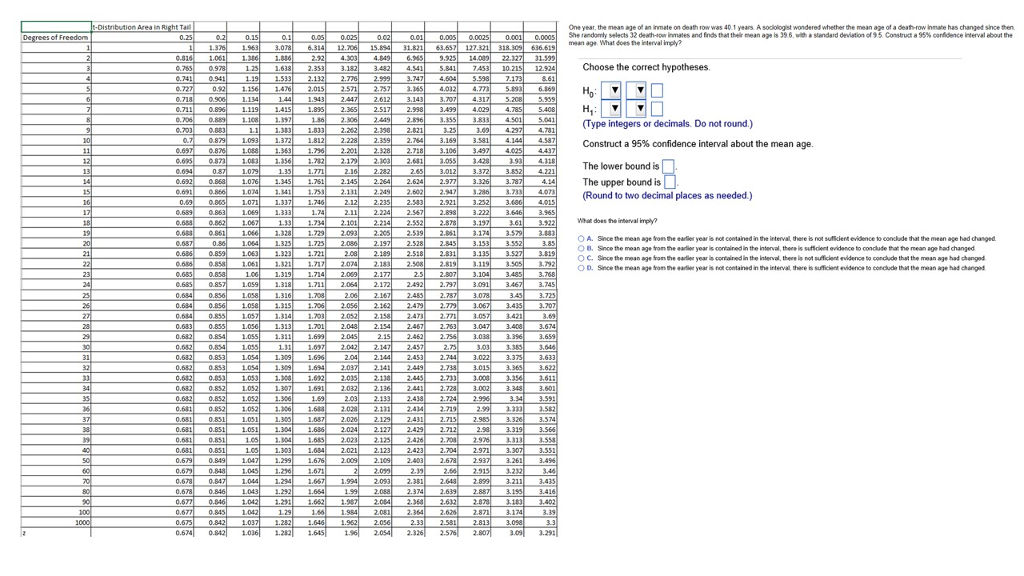
Task: Select answer option B radio button
Action: coord(581,248)
